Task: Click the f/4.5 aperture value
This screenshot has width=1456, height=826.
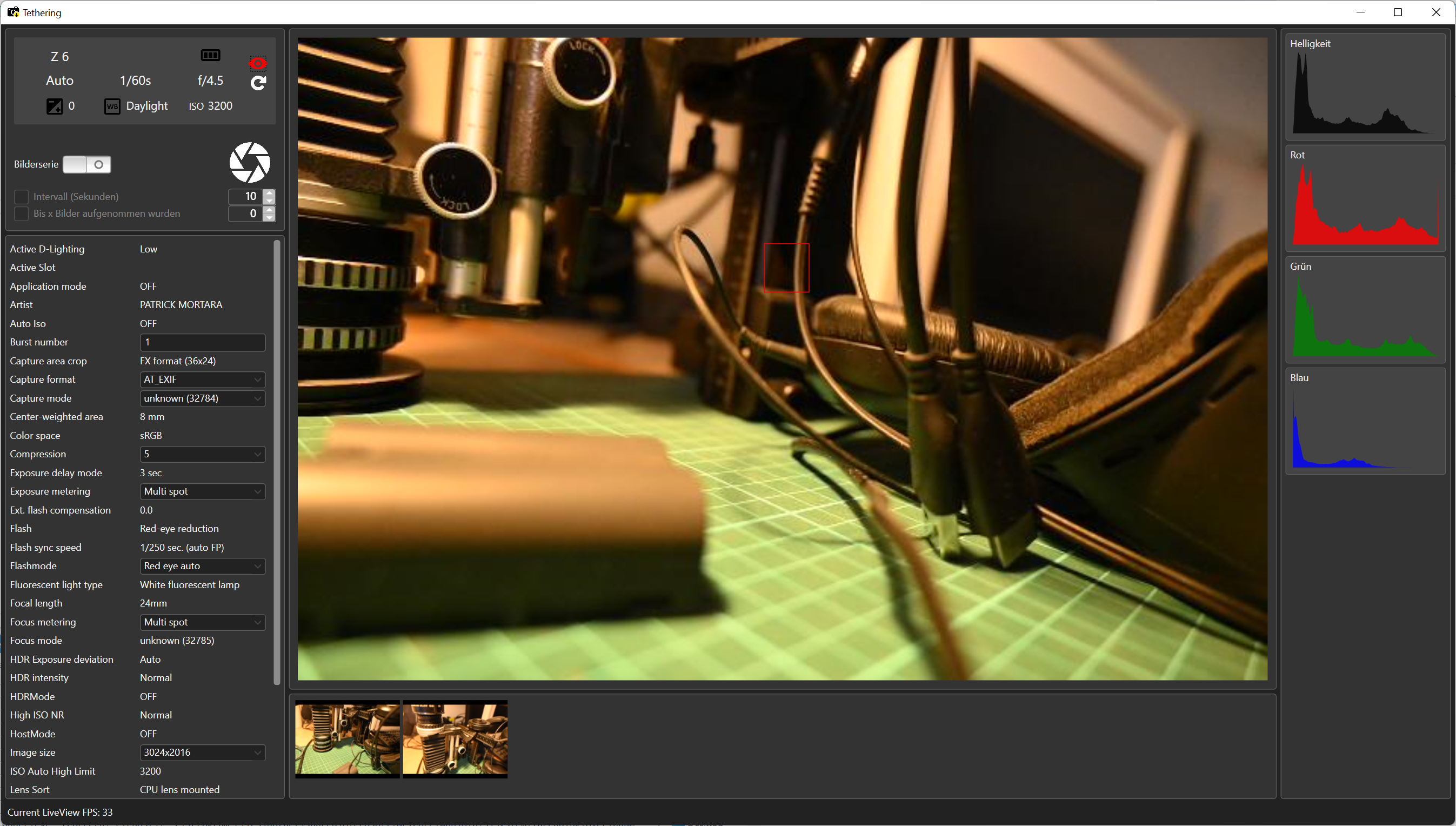Action: [x=210, y=81]
